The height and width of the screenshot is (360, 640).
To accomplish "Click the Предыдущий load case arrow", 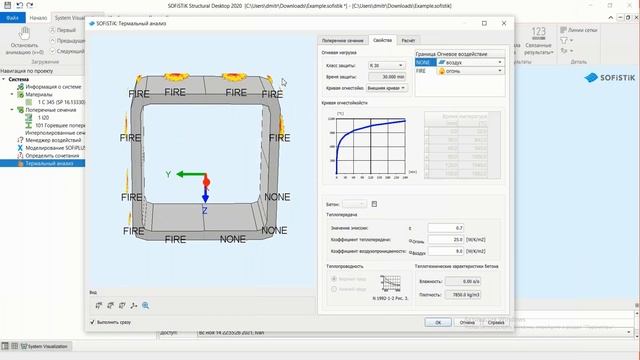I will coord(52,40).
